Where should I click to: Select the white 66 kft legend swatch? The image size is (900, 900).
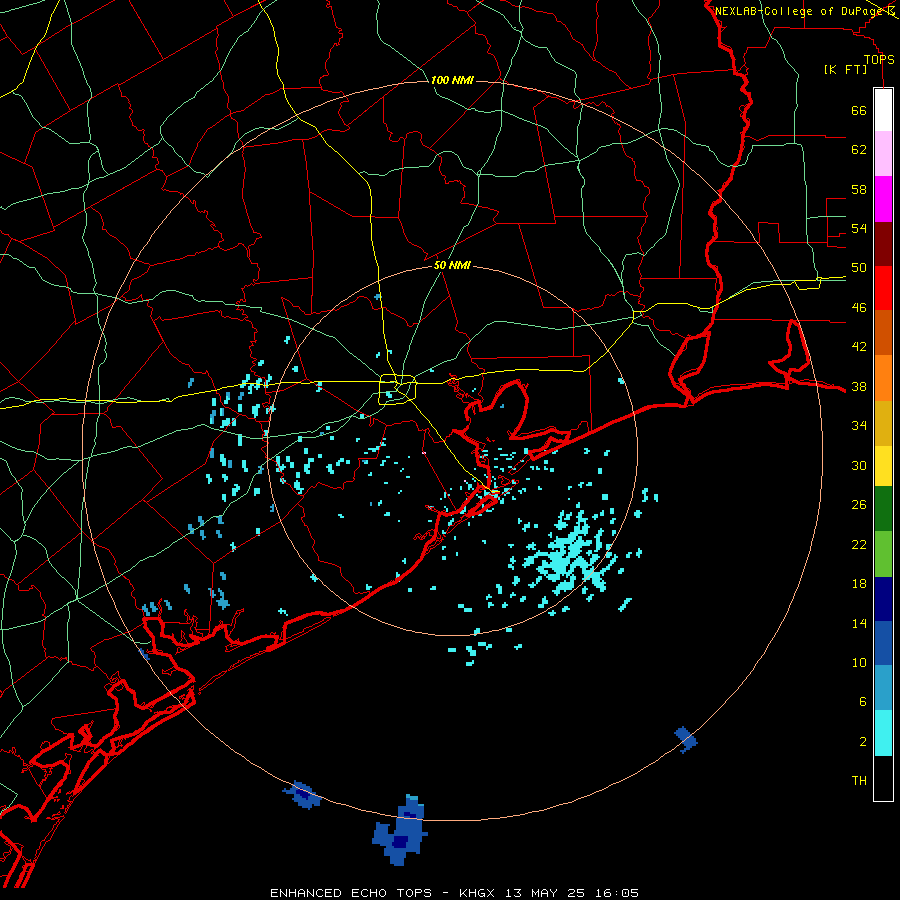pyautogui.click(x=883, y=110)
